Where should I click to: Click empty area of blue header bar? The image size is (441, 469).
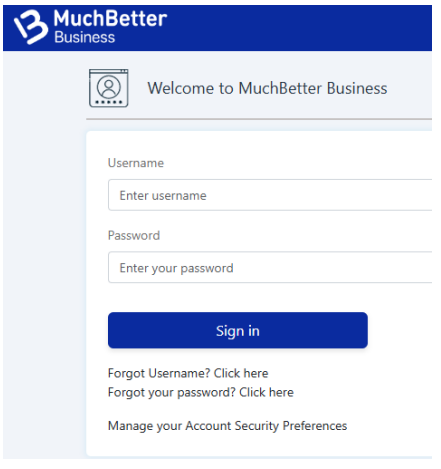tap(300, 28)
